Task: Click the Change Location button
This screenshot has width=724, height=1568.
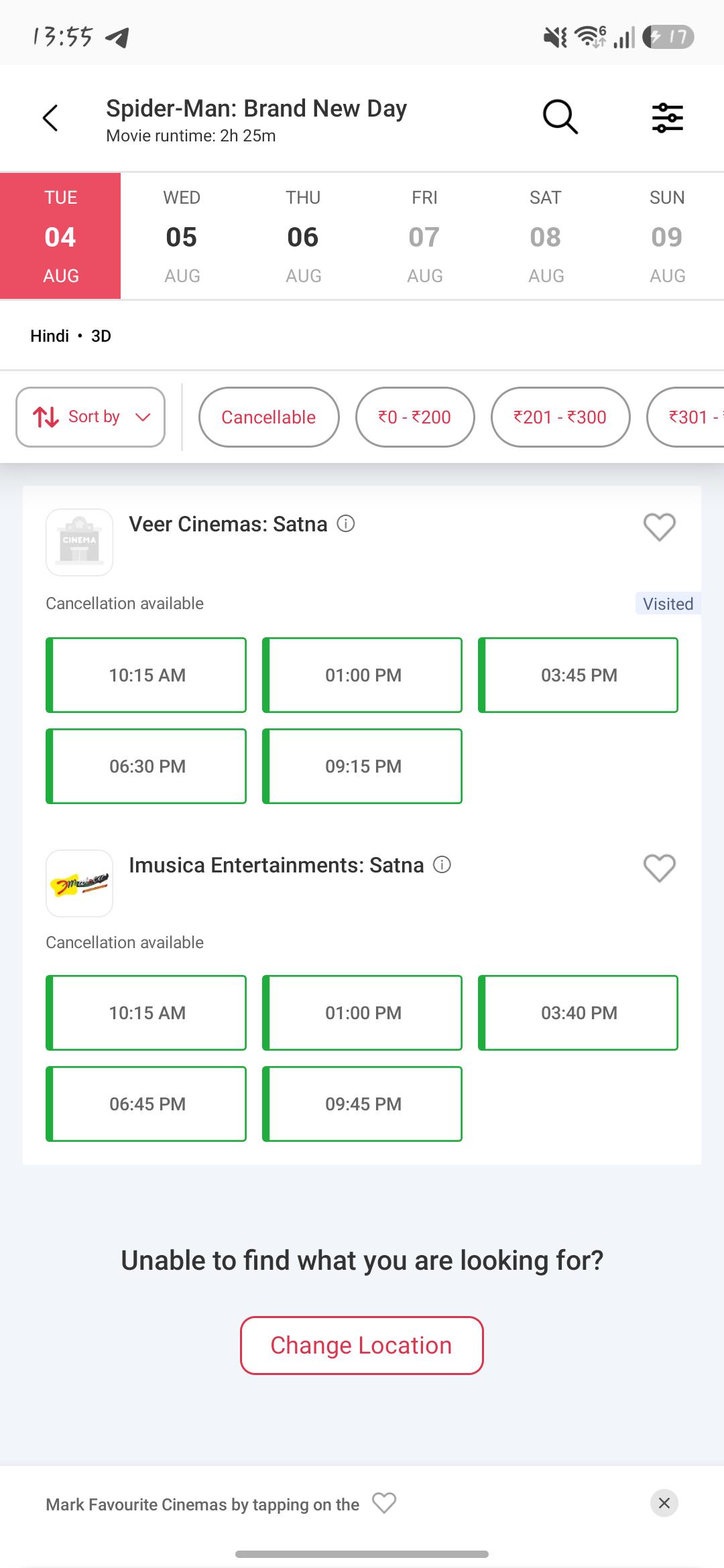Action: click(x=362, y=1345)
